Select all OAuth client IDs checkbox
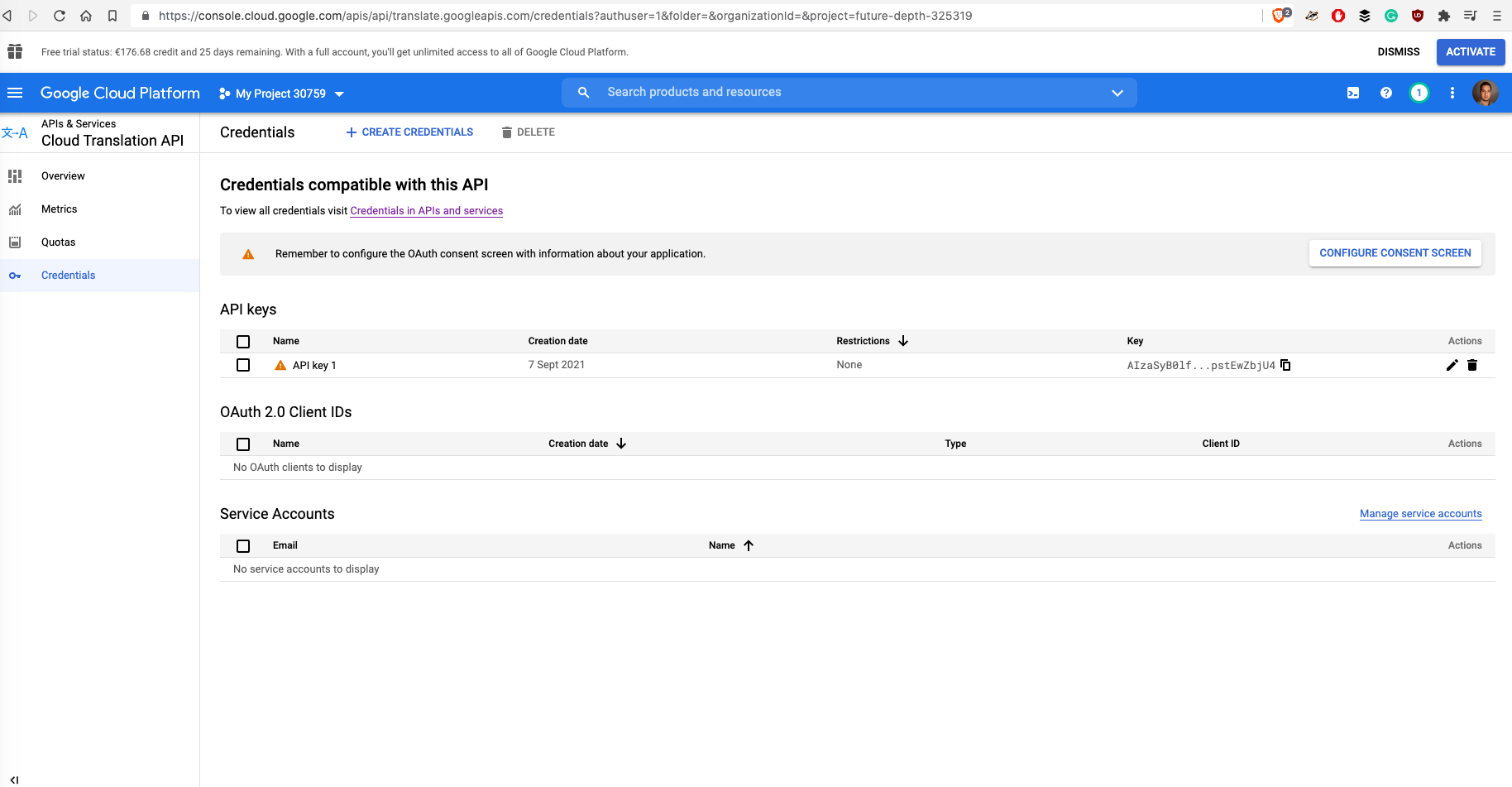 pos(243,444)
